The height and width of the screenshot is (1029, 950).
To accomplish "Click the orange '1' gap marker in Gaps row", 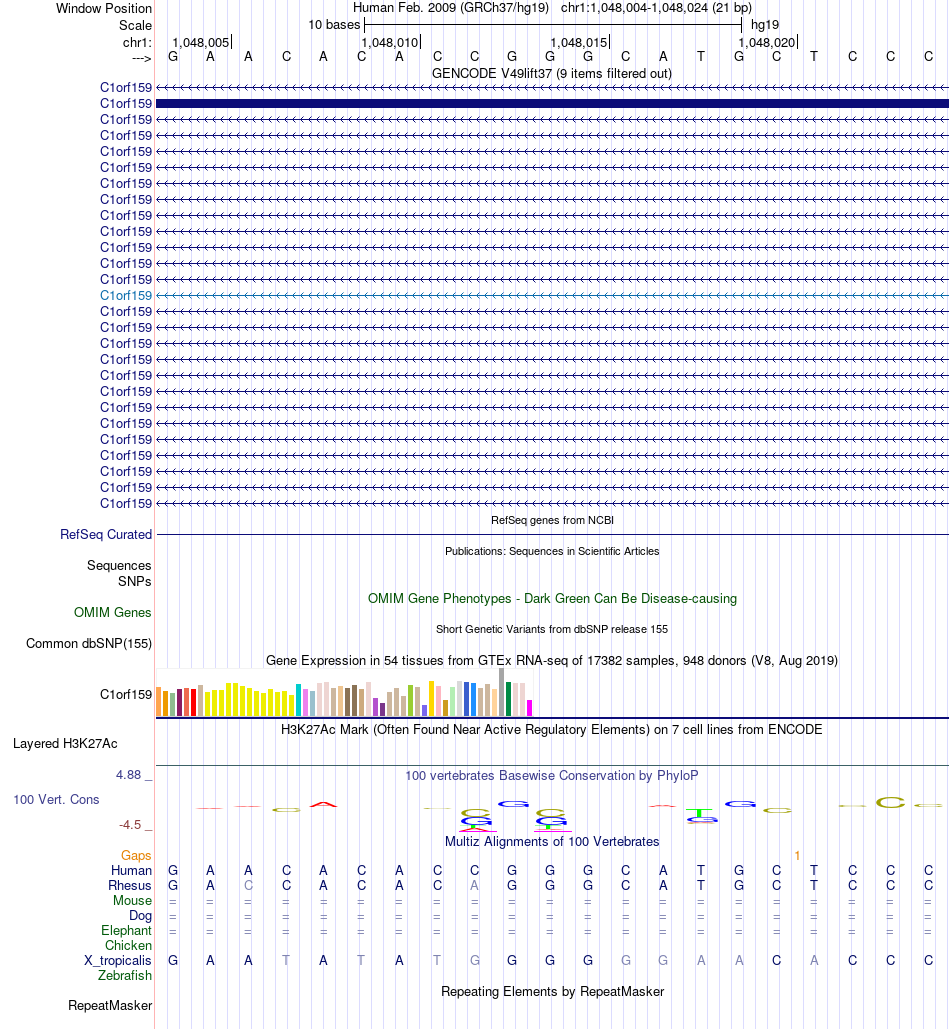I will coord(797,856).
